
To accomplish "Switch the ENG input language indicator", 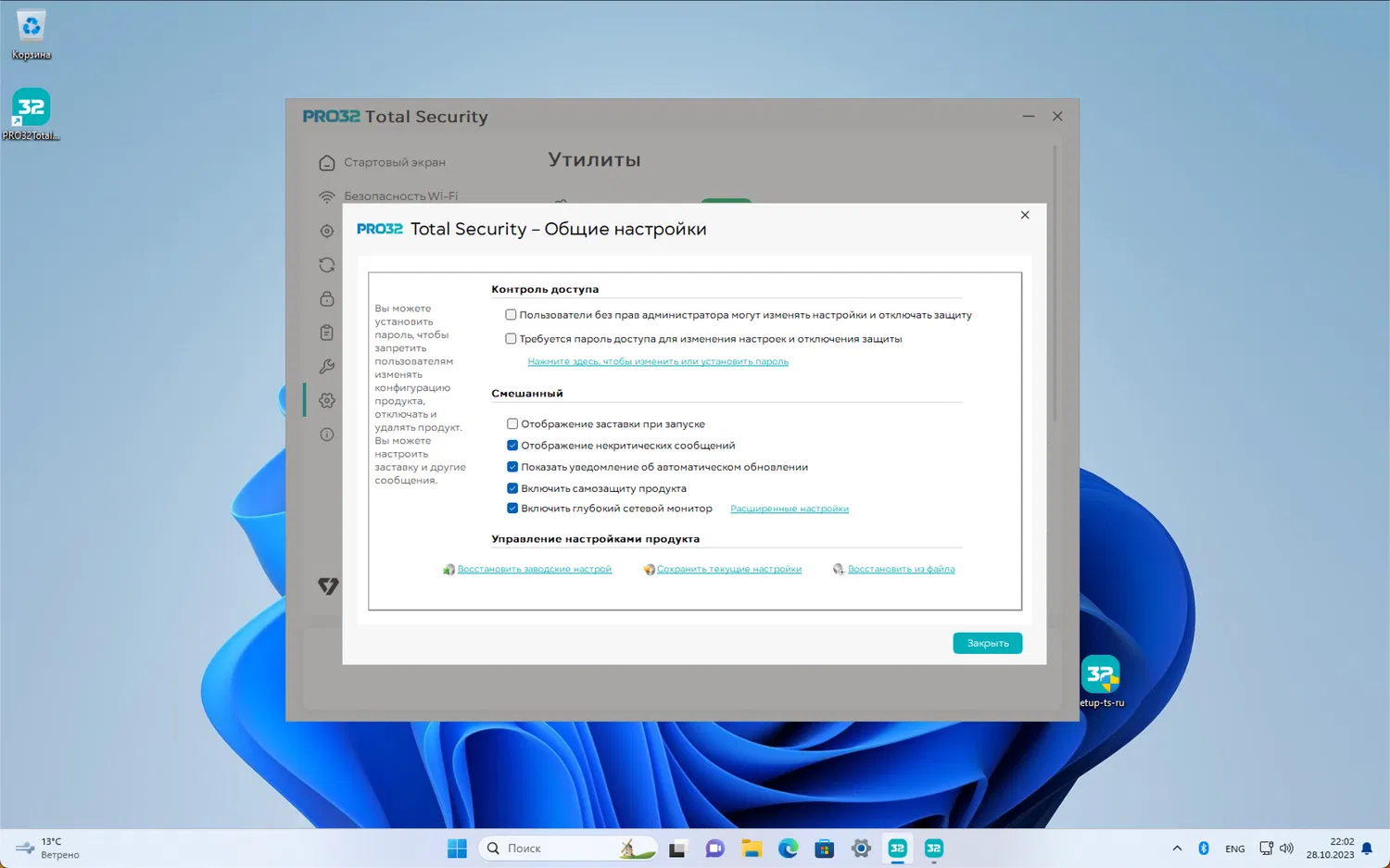I will 1235,849.
